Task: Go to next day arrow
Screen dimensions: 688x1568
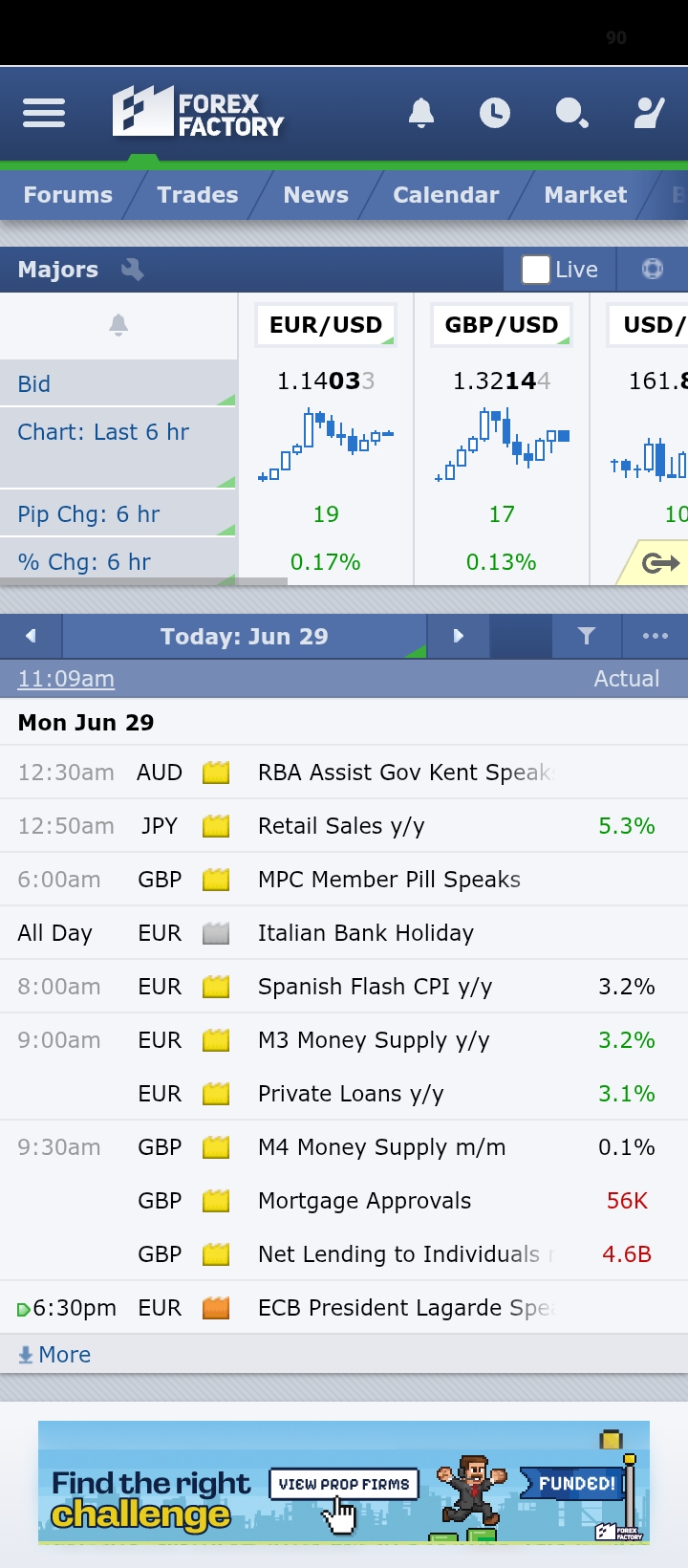Action: 458,636
